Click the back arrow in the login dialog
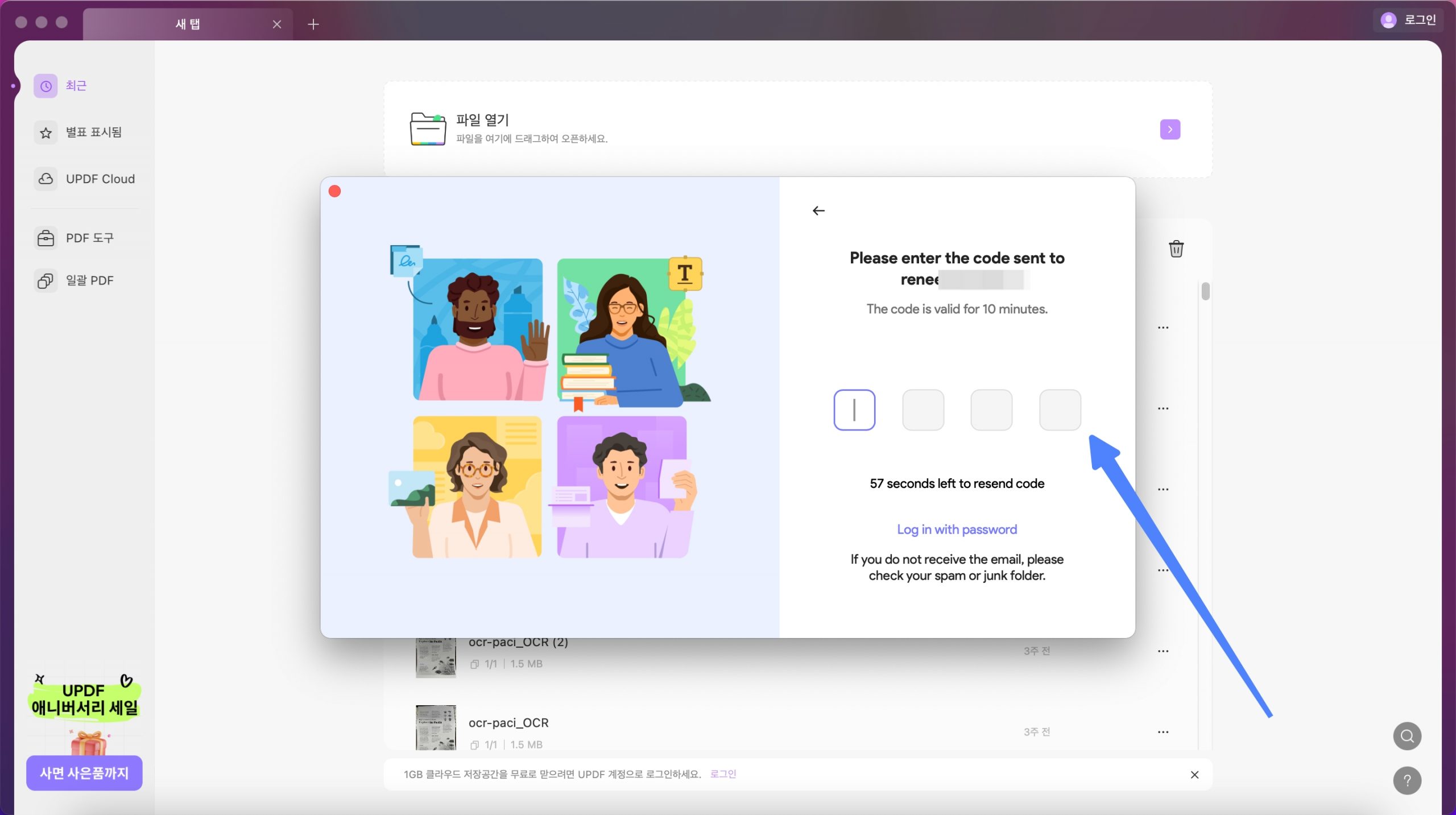This screenshot has height=815, width=1456. coord(818,211)
